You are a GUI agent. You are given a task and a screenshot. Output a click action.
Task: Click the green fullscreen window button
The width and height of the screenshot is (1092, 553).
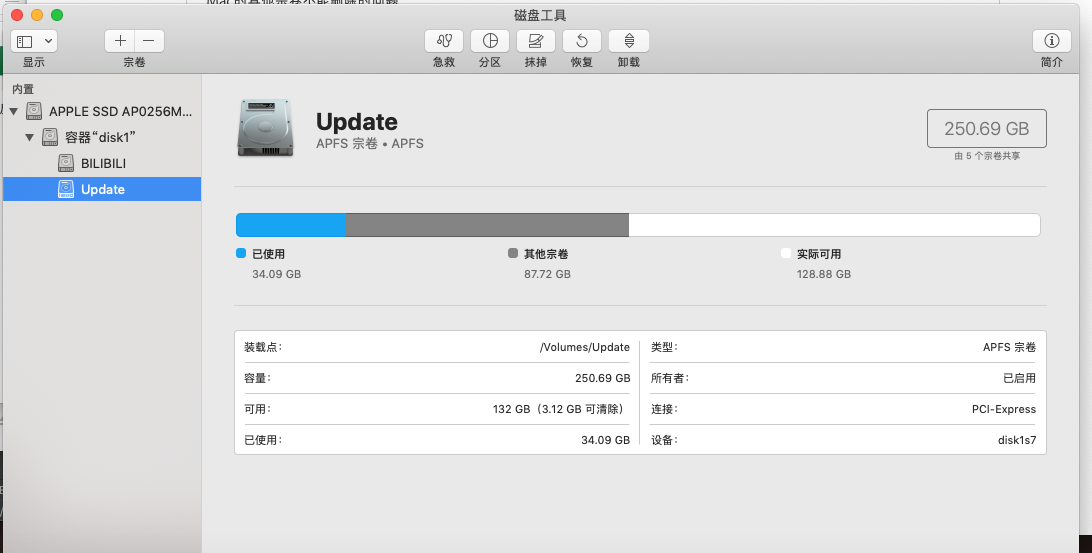57,15
